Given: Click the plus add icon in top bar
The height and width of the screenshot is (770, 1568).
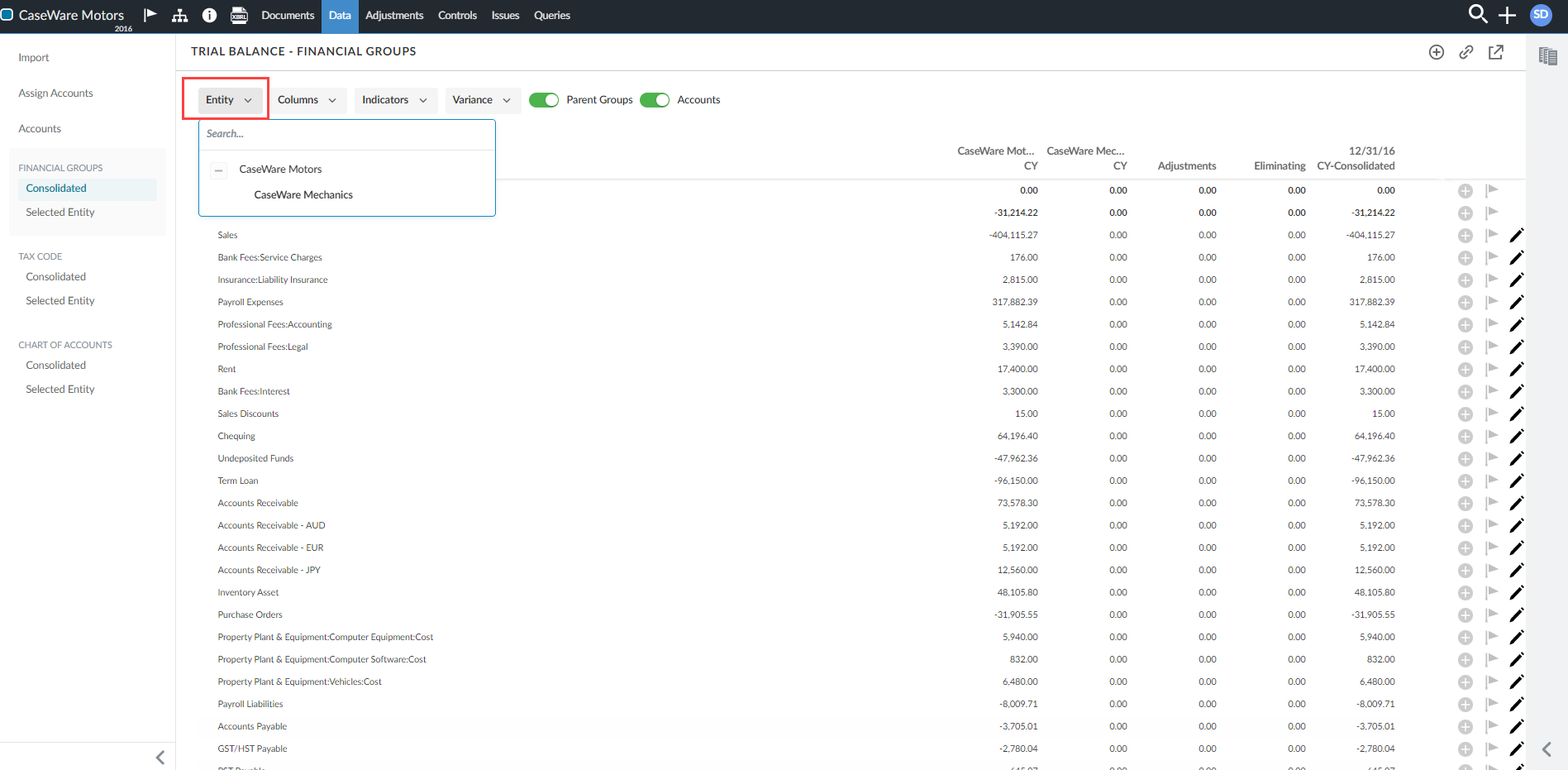Looking at the screenshot, I should pos(1507,15).
